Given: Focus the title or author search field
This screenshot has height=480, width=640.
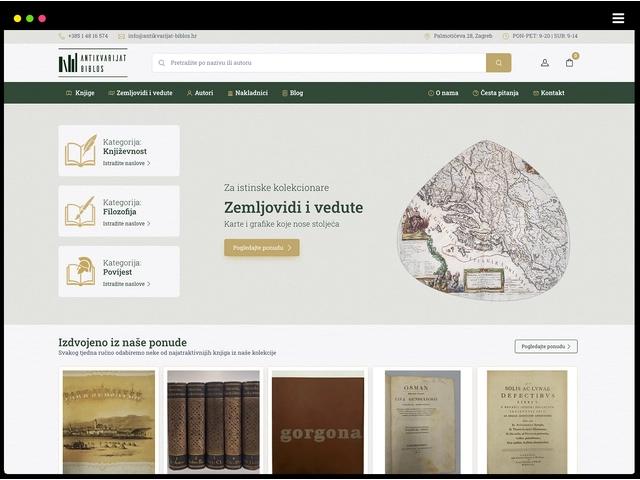Looking at the screenshot, I should 320,63.
